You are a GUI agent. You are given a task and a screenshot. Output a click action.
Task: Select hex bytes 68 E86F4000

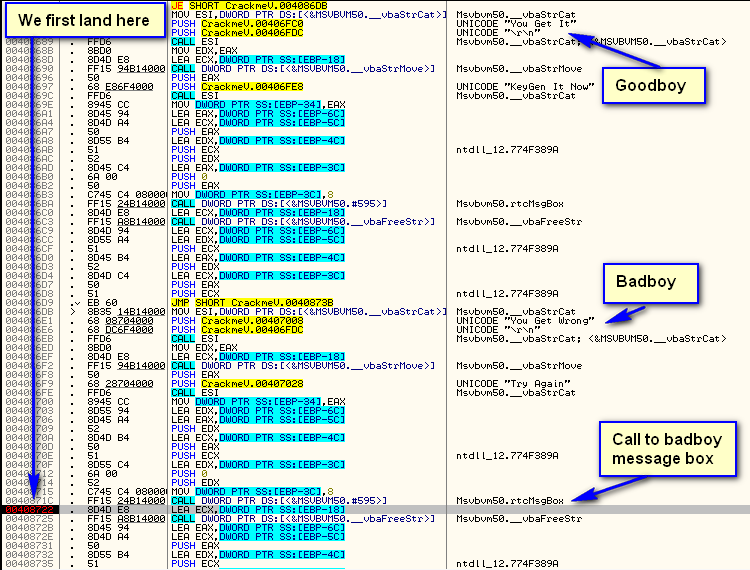click(x=120, y=87)
